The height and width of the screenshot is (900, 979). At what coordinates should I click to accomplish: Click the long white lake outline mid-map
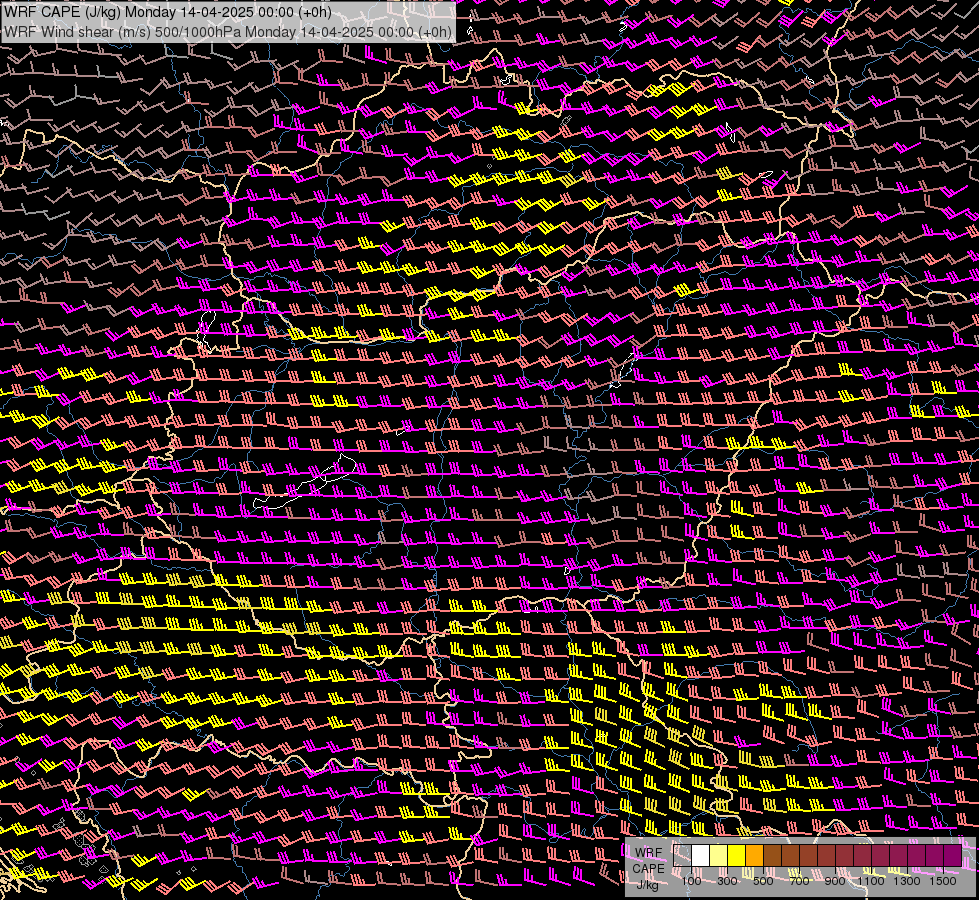pos(305,482)
